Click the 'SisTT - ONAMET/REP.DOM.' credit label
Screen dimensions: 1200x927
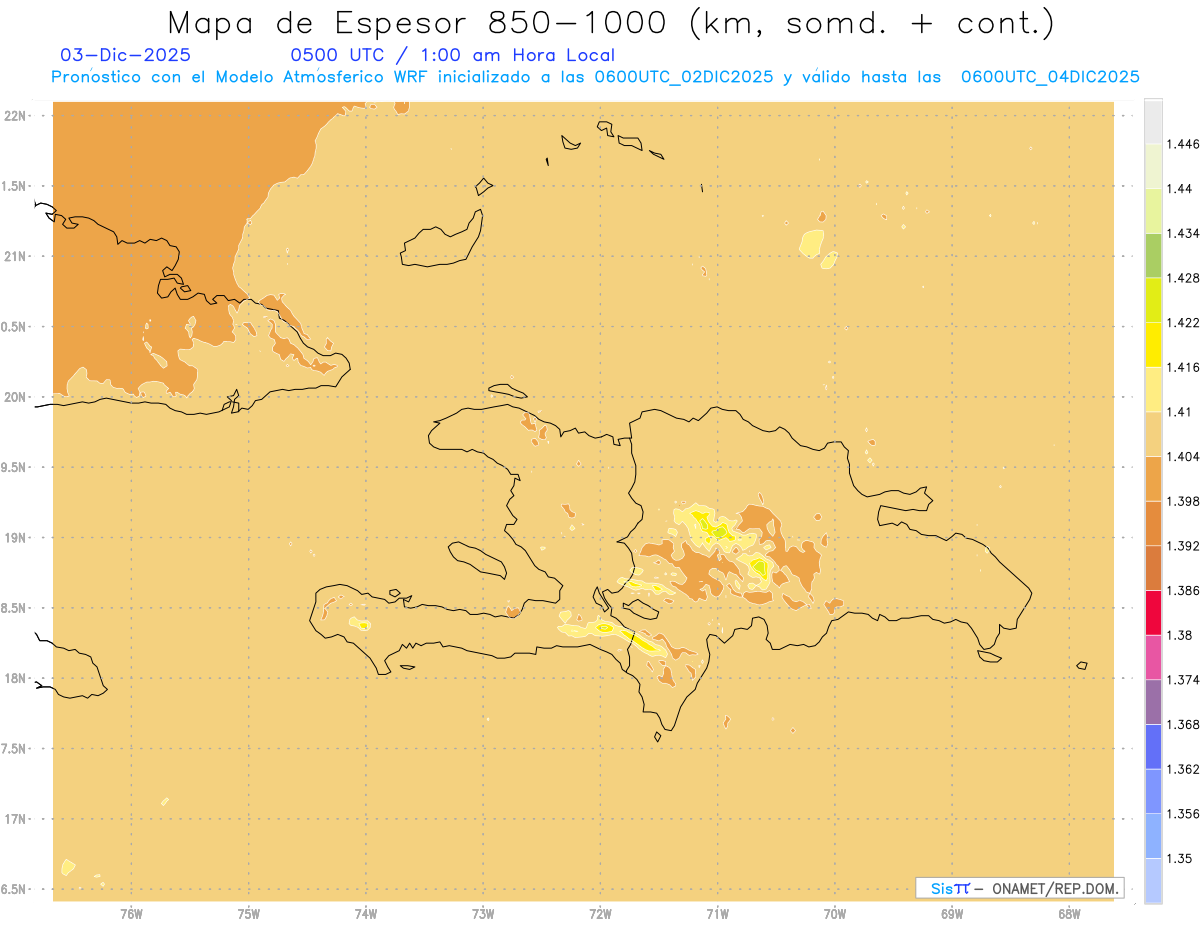coord(1020,888)
